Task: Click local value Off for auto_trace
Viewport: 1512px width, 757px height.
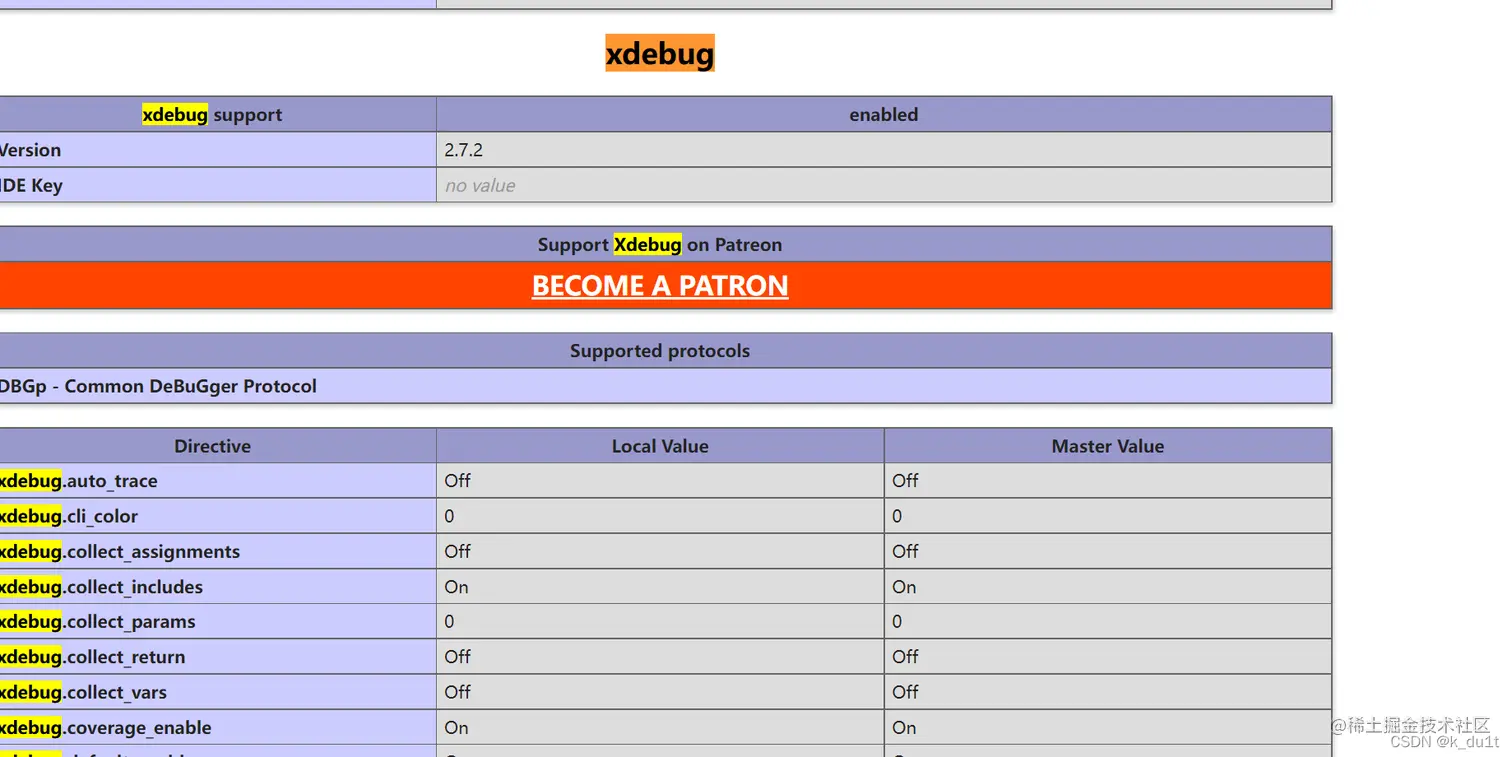Action: (x=660, y=481)
